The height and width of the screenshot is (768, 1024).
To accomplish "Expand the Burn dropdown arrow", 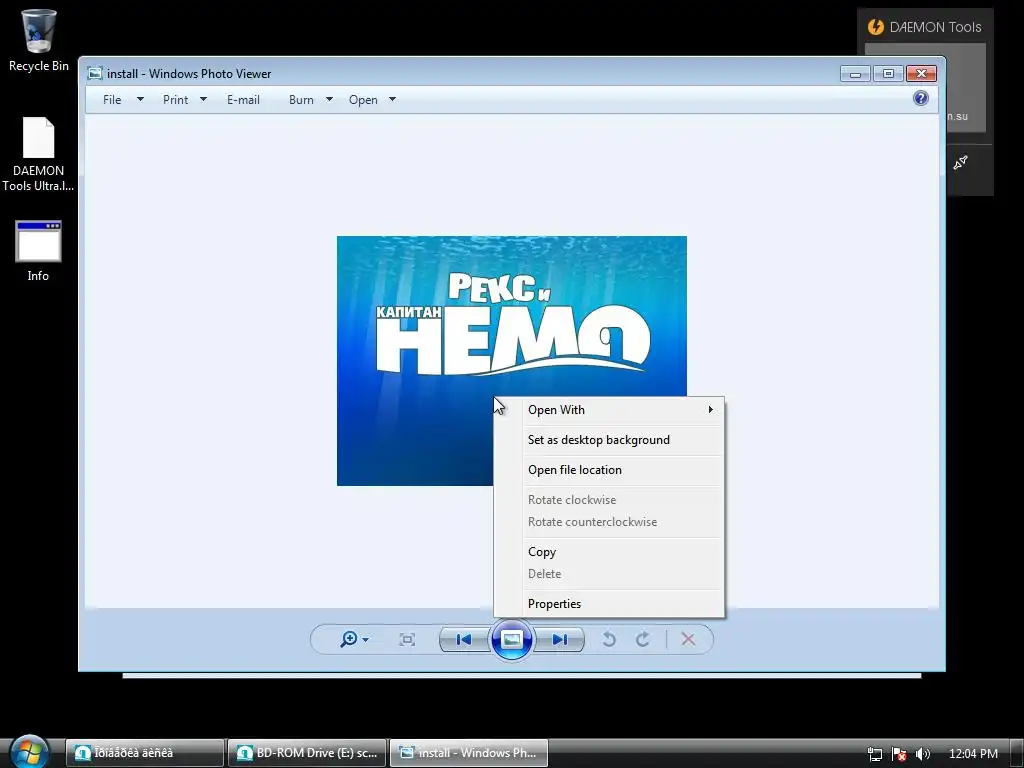I will 329,99.
